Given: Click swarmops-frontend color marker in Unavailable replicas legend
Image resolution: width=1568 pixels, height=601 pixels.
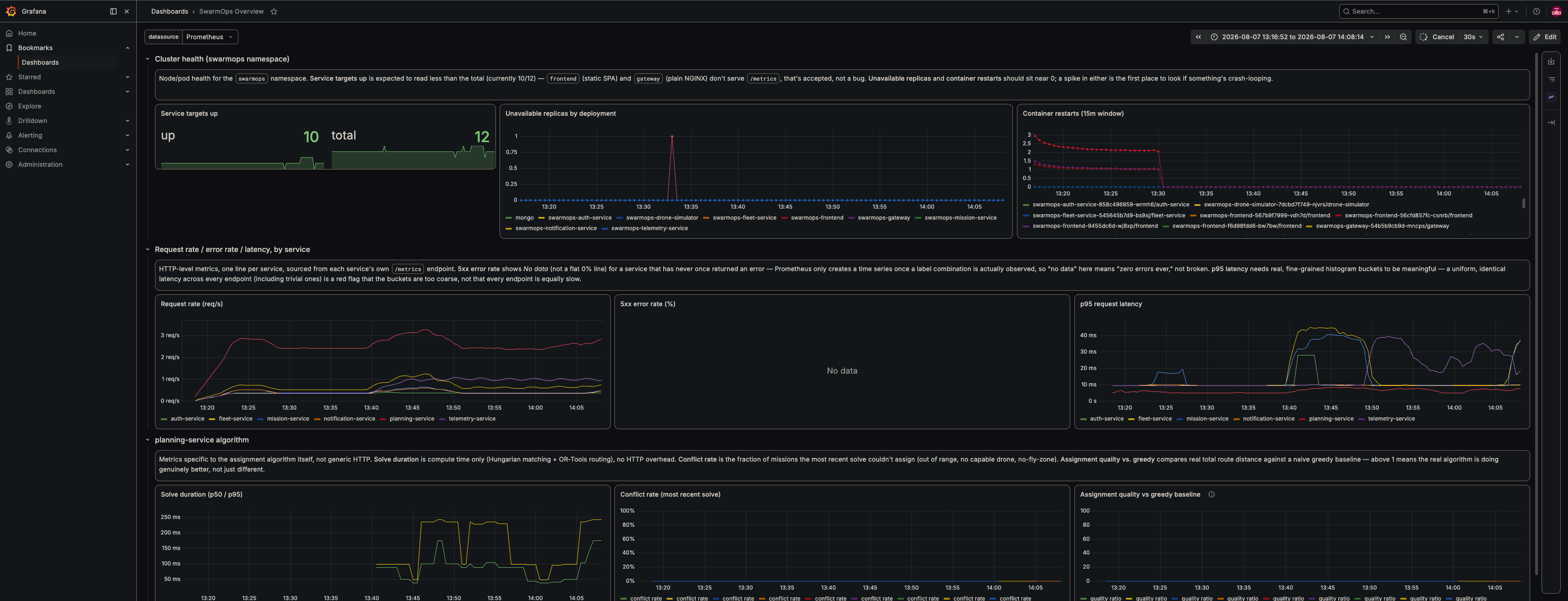Looking at the screenshot, I should [x=784, y=218].
